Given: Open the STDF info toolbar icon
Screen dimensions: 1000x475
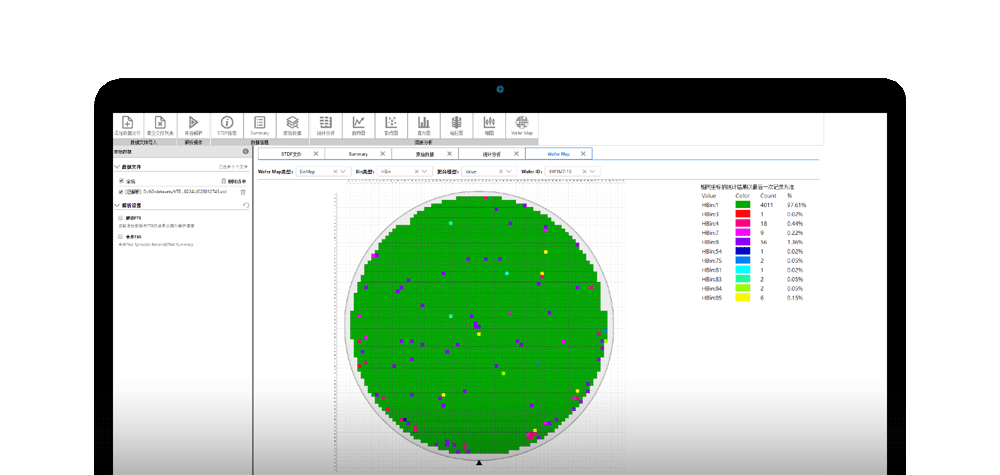Looking at the screenshot, I should point(226,122).
